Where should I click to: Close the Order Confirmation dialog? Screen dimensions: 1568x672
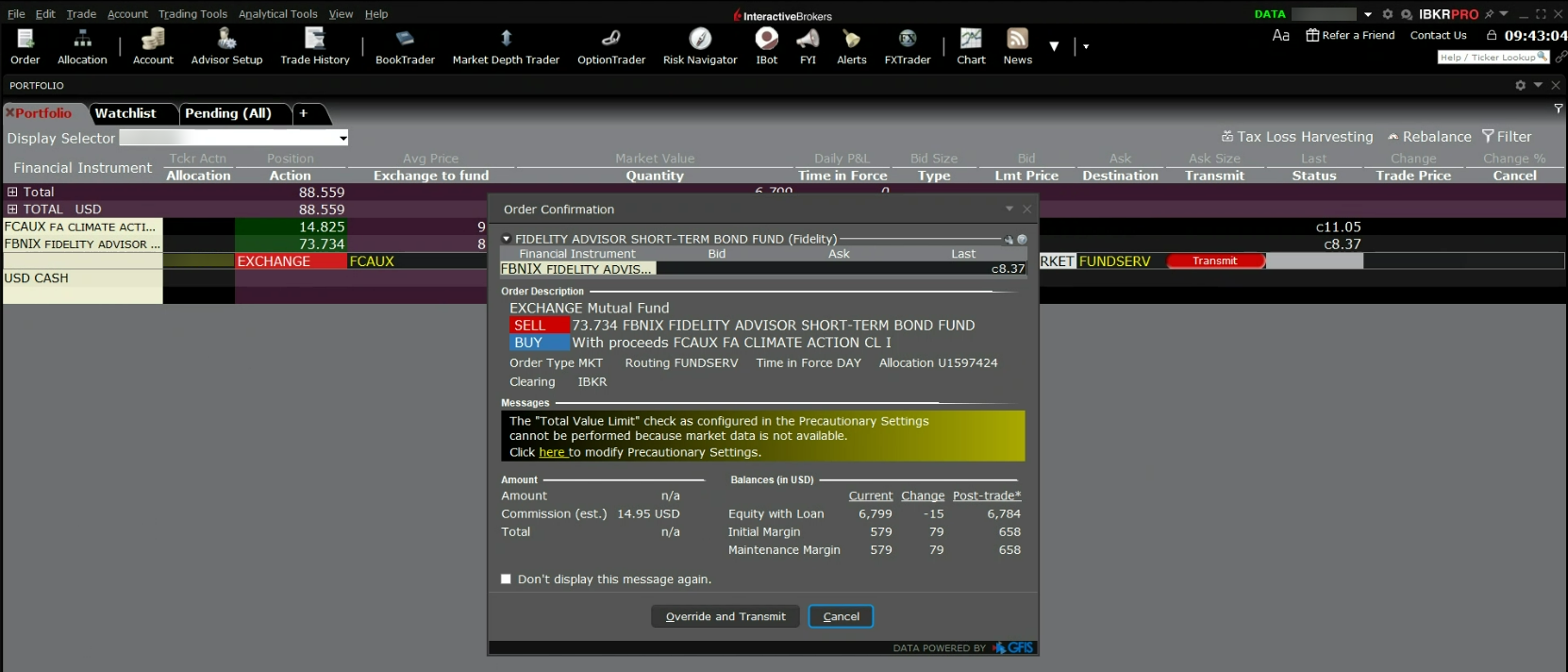(1026, 209)
